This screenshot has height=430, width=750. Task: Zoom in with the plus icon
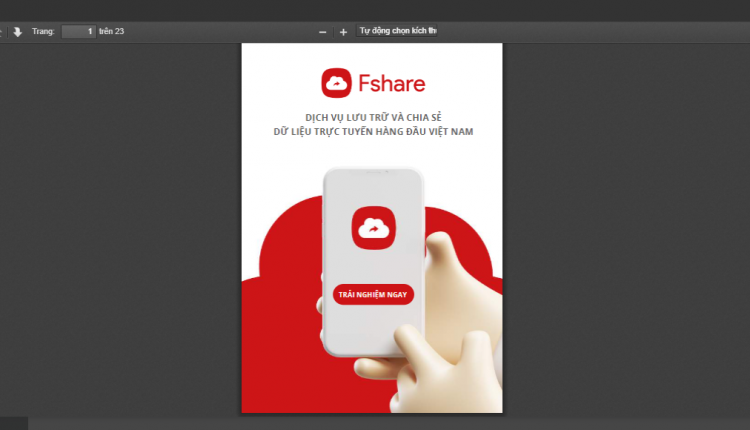(x=343, y=32)
